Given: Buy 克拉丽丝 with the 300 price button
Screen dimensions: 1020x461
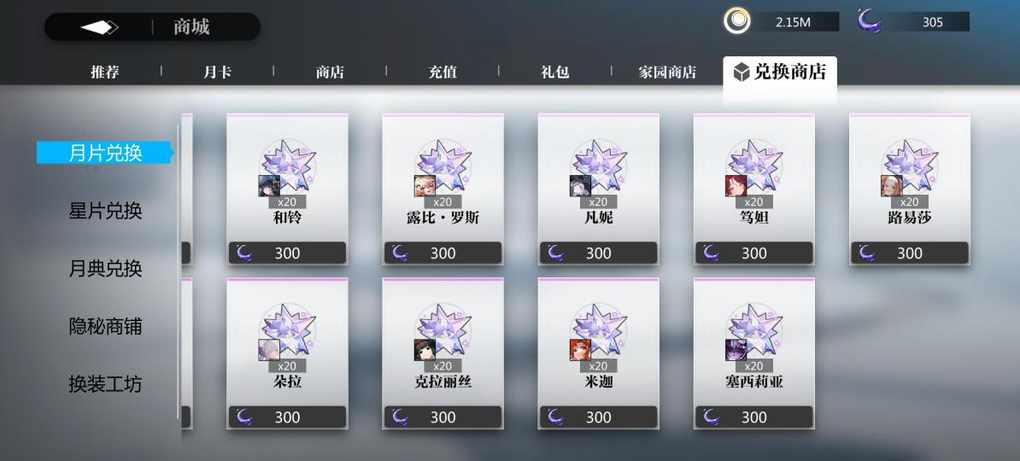Looking at the screenshot, I should 443,417.
